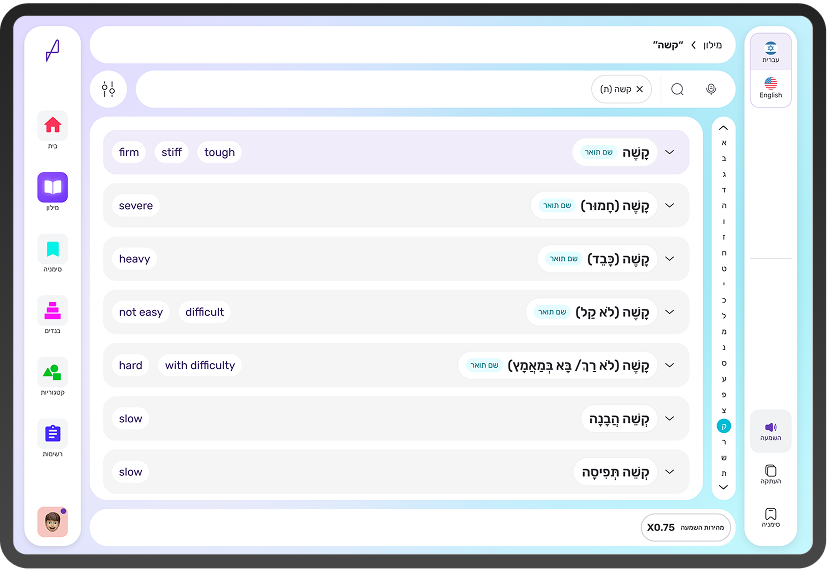Switch interface language to English

pyautogui.click(x=771, y=88)
